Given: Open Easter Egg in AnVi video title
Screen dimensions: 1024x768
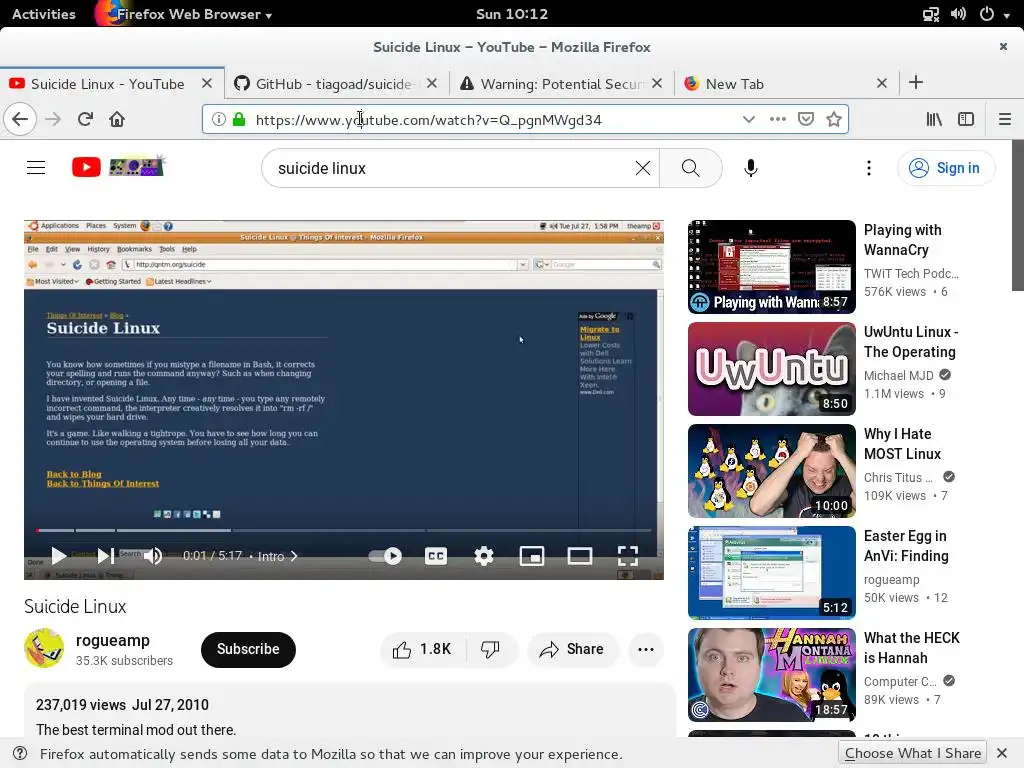Looking at the screenshot, I should point(906,545).
